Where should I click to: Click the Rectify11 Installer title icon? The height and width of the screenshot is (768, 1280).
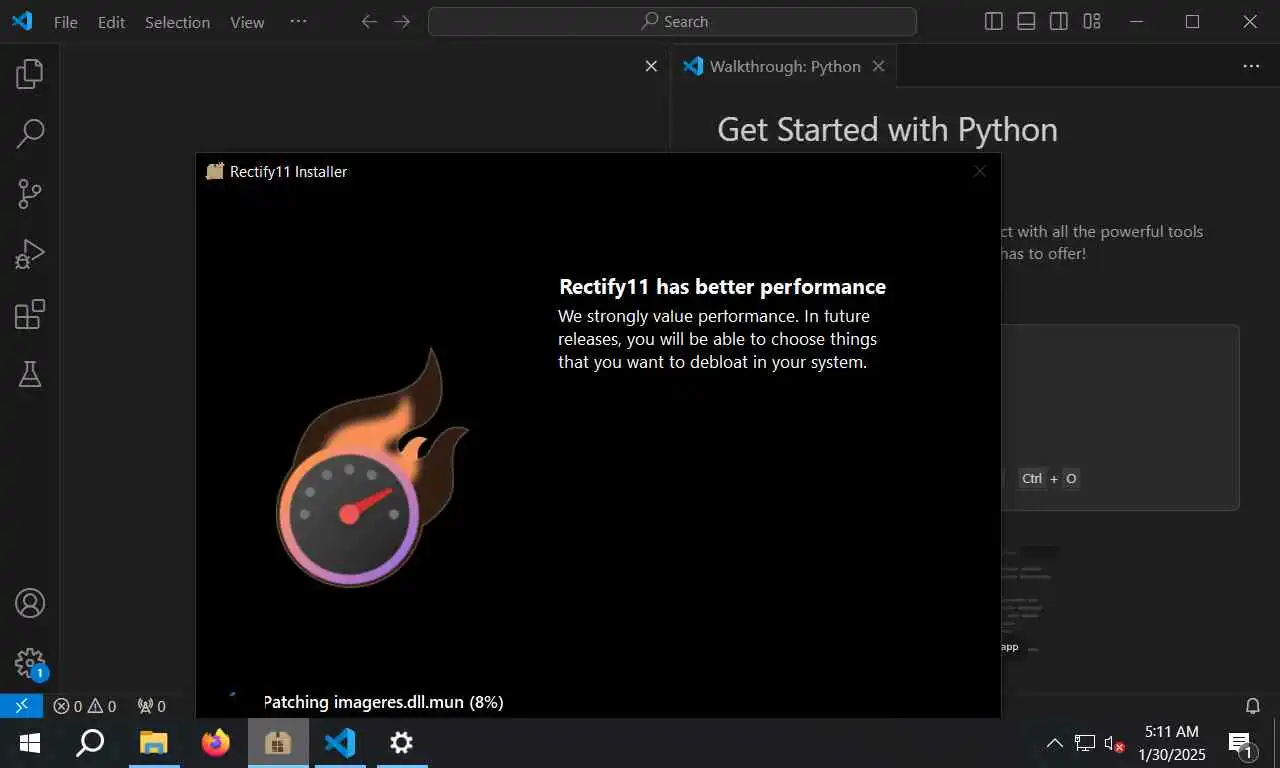[x=214, y=171]
